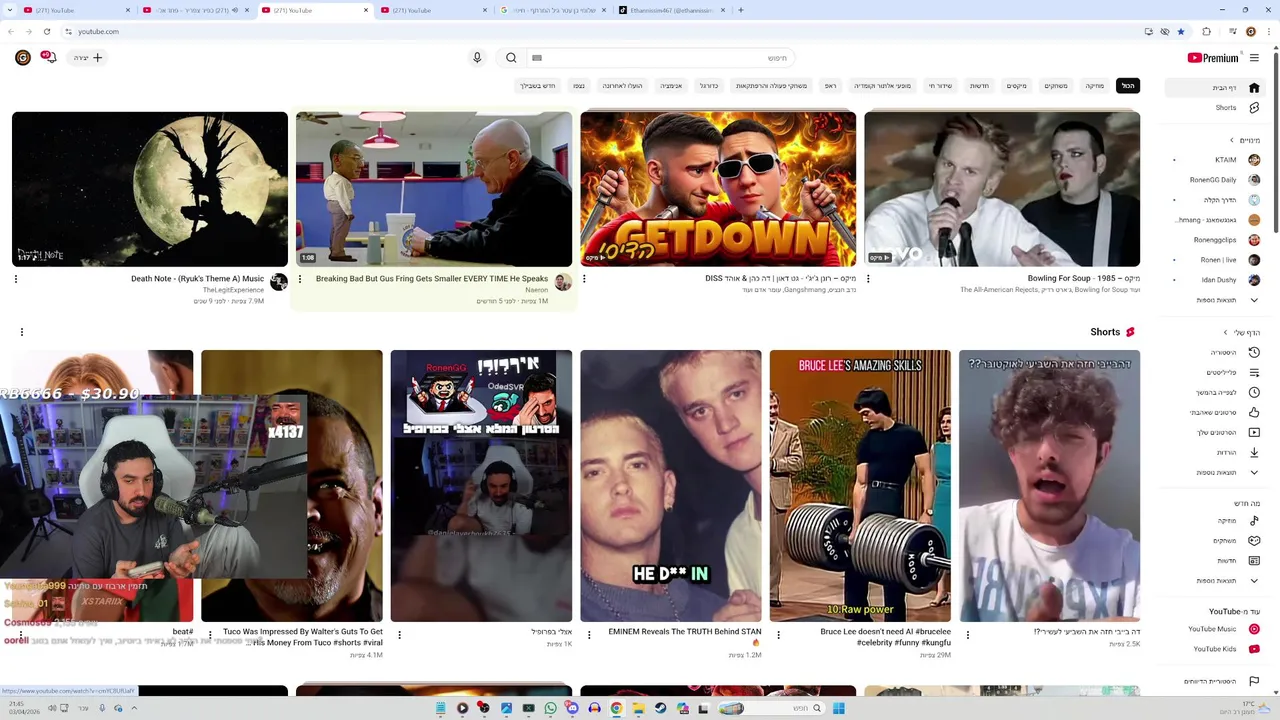The height and width of the screenshot is (720, 1280).
Task: Open the Shorts shelf options menu
Action: pos(22,332)
